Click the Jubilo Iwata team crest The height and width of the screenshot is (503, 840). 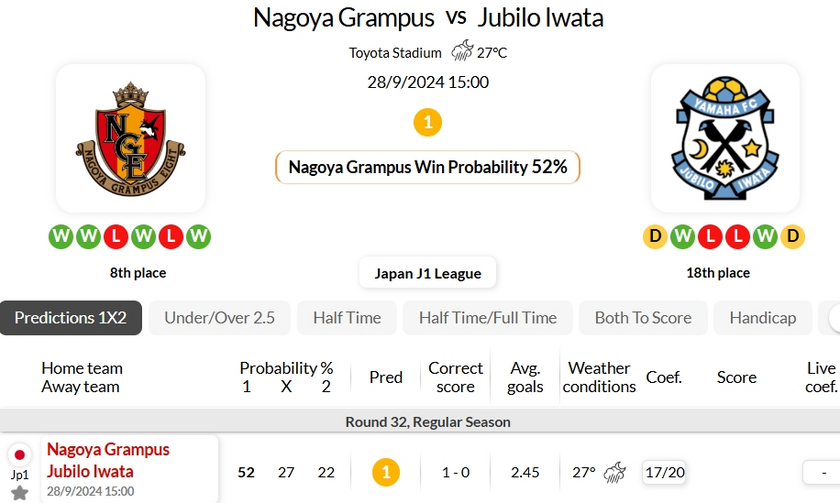[x=725, y=138]
